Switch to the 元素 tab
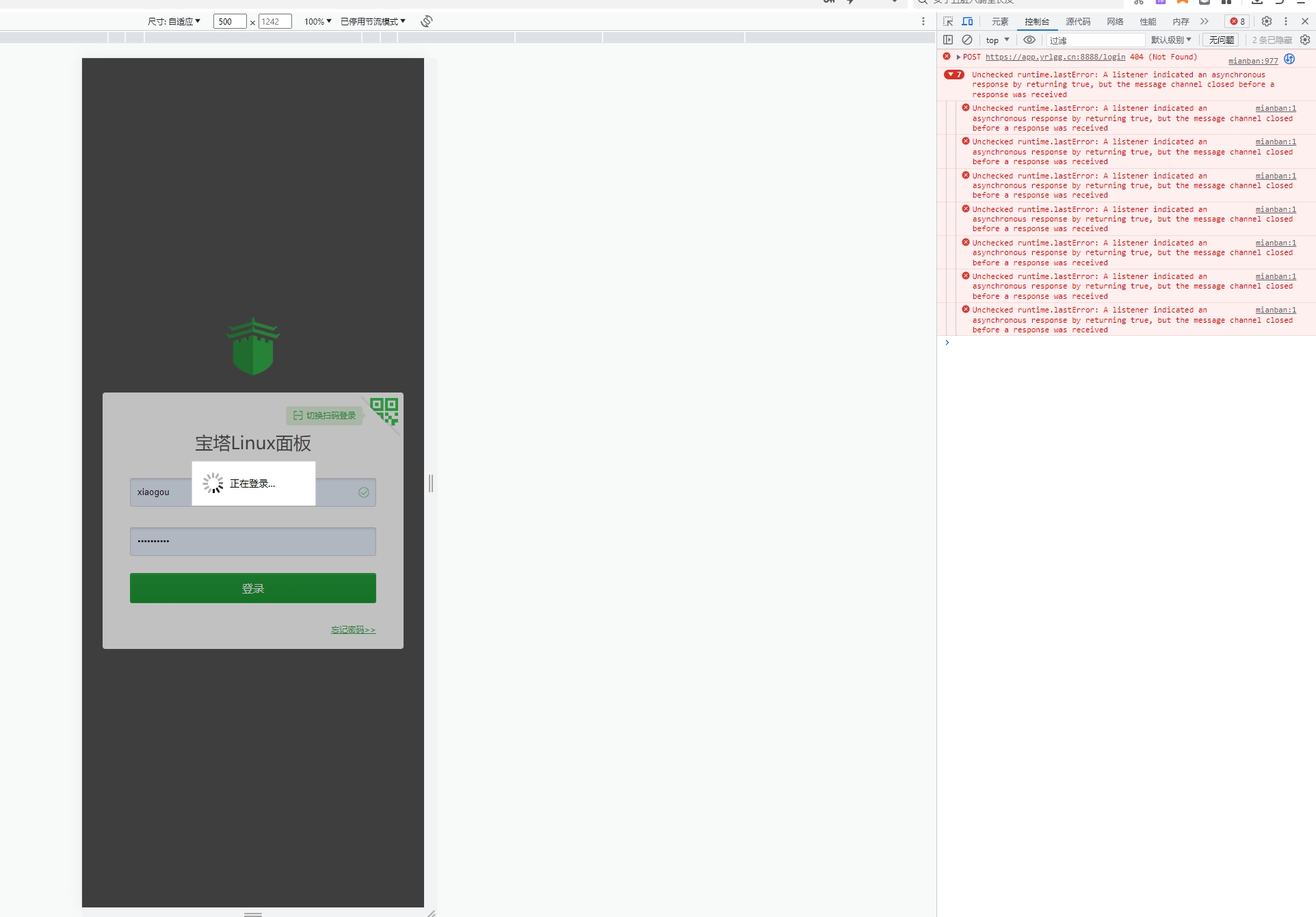Screen dimensions: 1316x917 (1000, 21)
